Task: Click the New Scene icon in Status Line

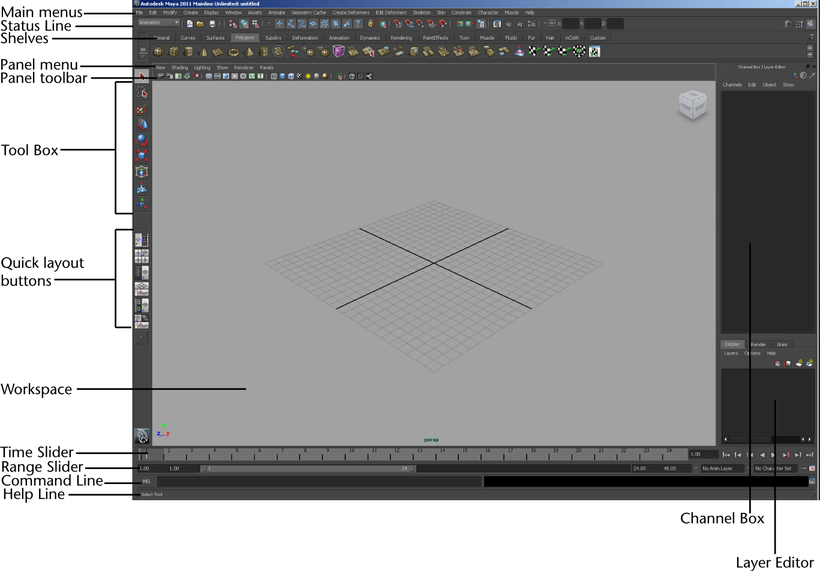Action: [189, 24]
